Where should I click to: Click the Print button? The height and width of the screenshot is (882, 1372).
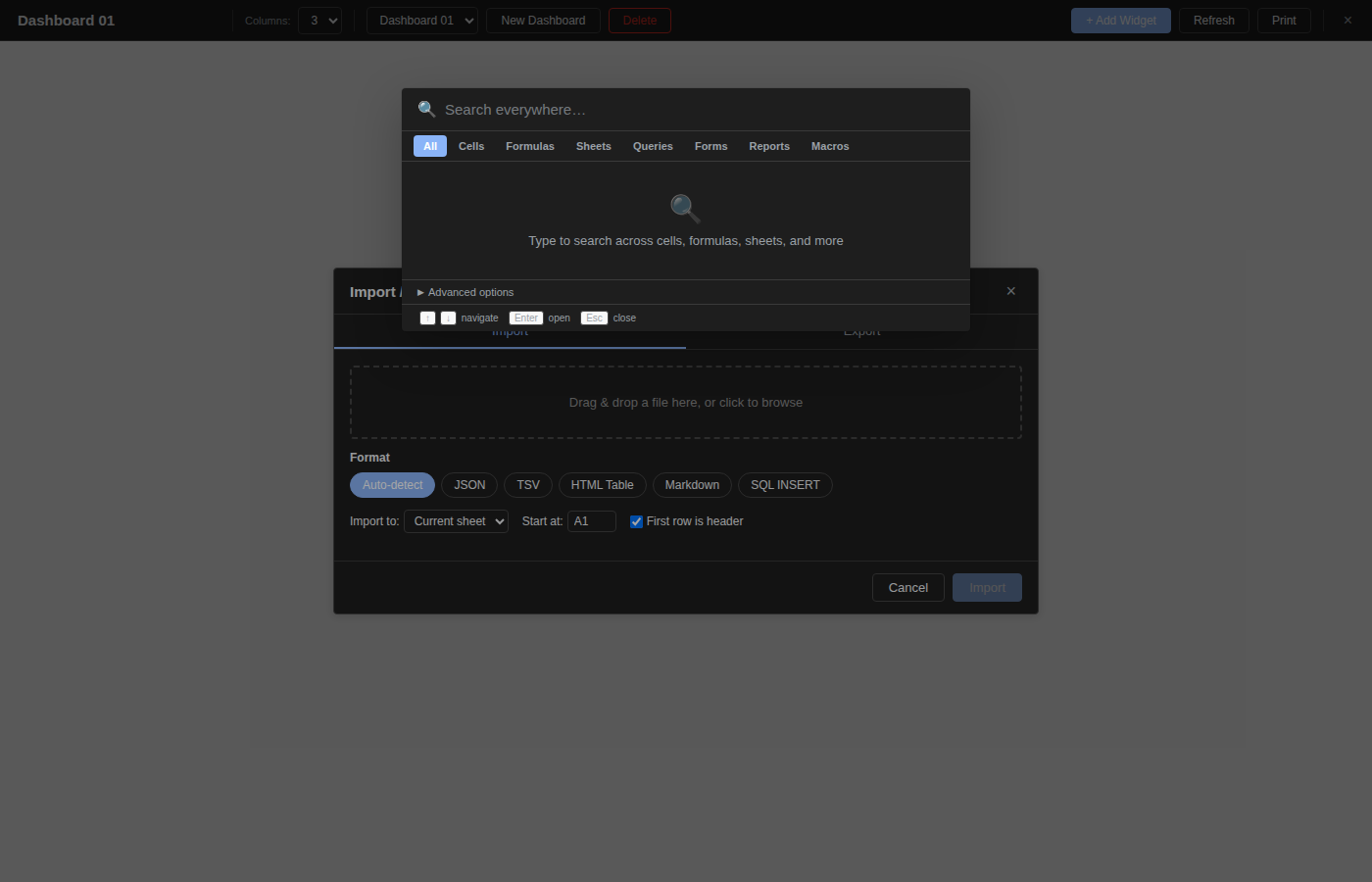click(1284, 21)
